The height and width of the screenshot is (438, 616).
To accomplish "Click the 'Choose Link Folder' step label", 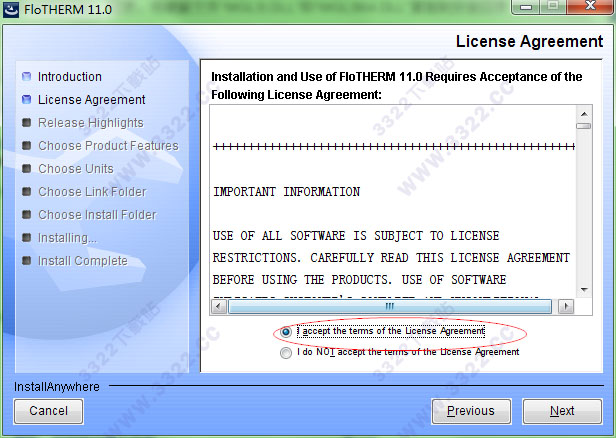I will click(x=92, y=192).
